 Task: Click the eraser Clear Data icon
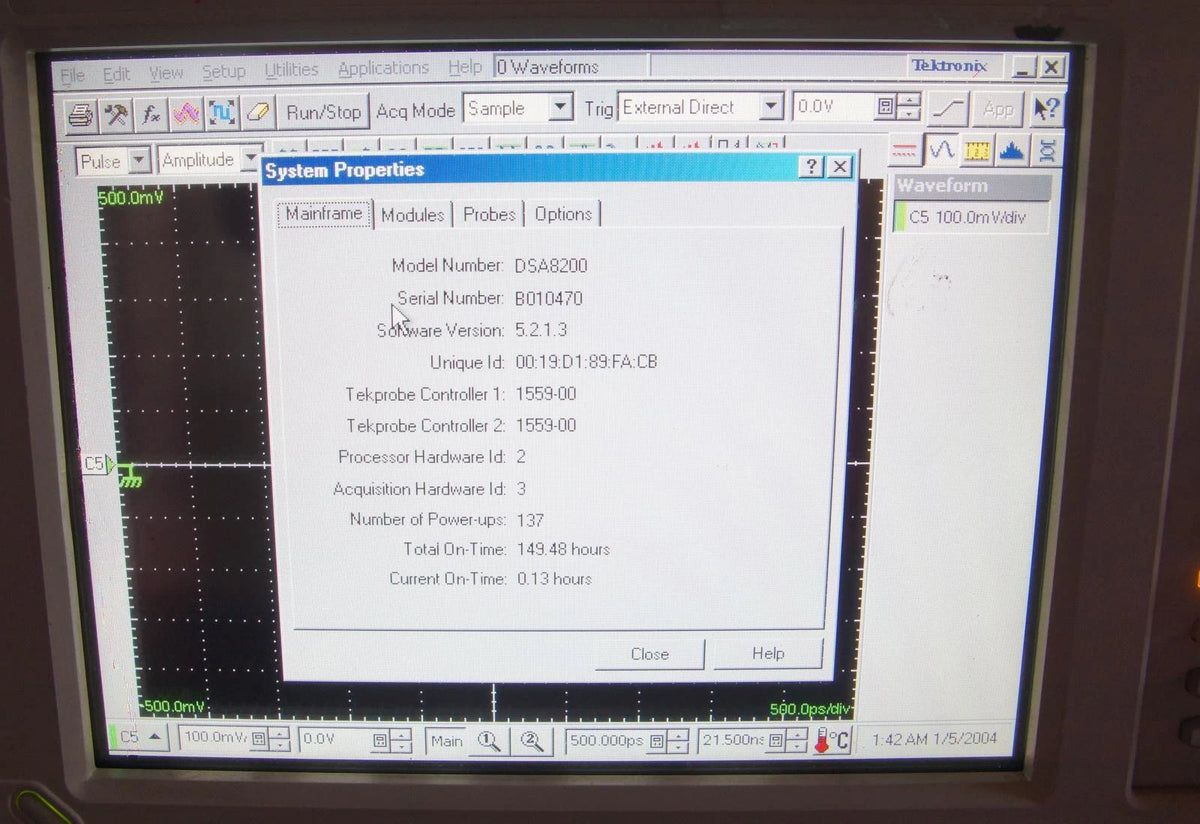tap(258, 114)
